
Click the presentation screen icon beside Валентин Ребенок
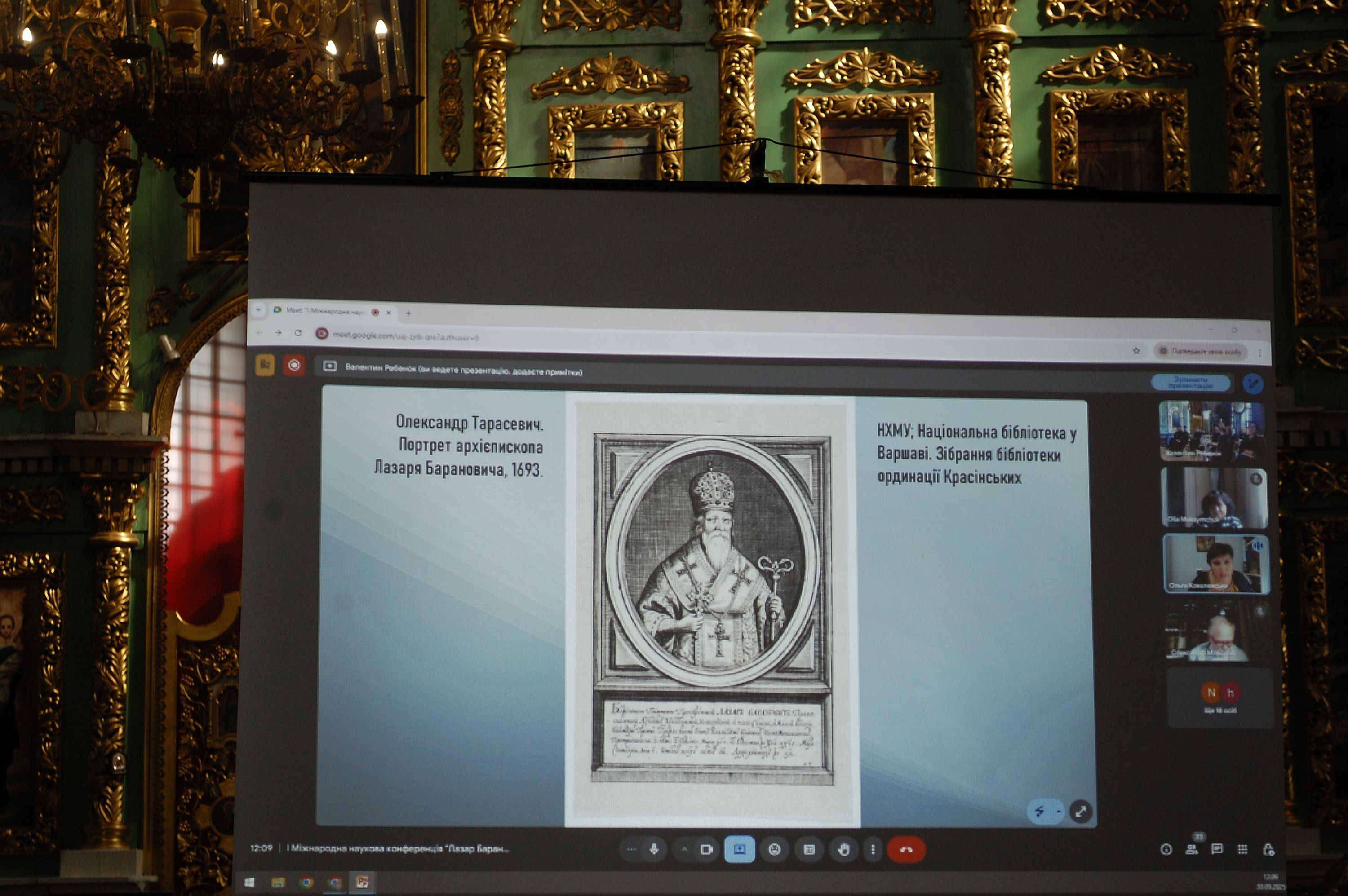tap(330, 366)
